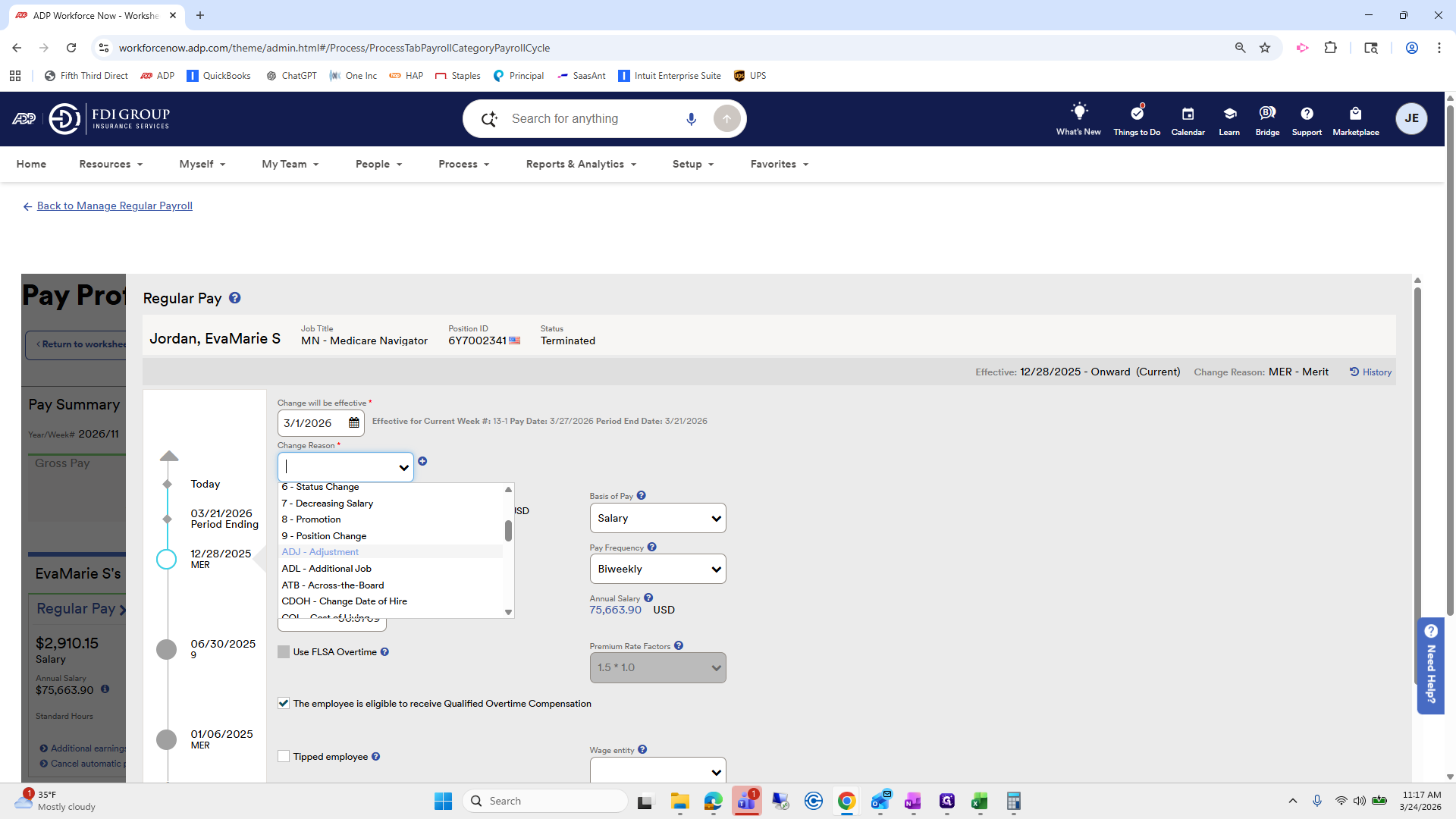The image size is (1456, 819).
Task: Select ADJ - Adjustment change reason
Action: 321,552
